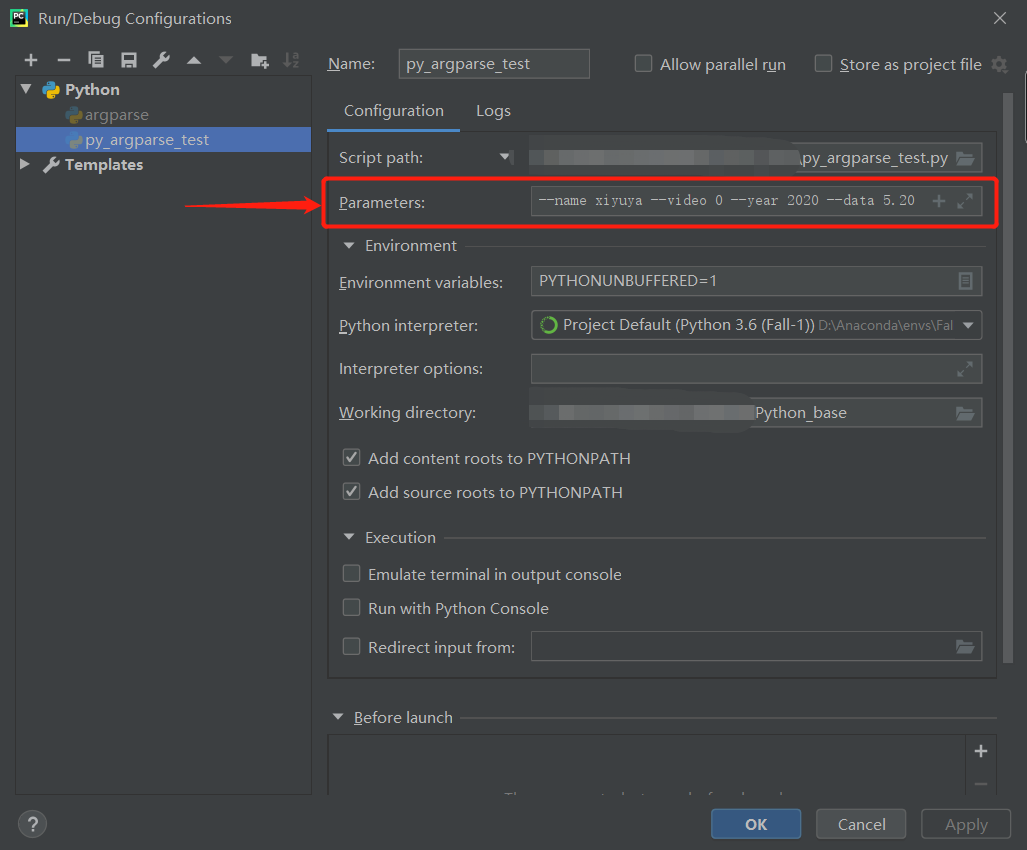Viewport: 1027px width, 850px height.
Task: Collapse the Execution section
Action: click(x=349, y=538)
